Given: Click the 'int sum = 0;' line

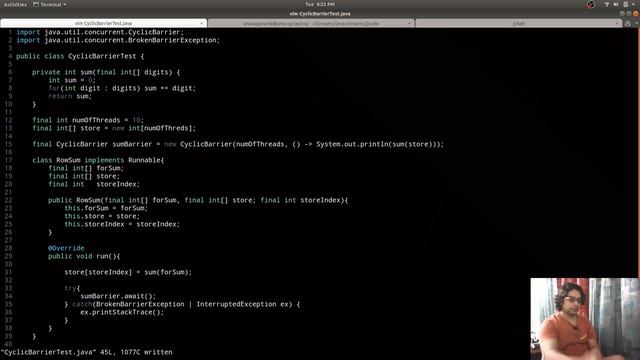Looking at the screenshot, I should pos(72,80).
